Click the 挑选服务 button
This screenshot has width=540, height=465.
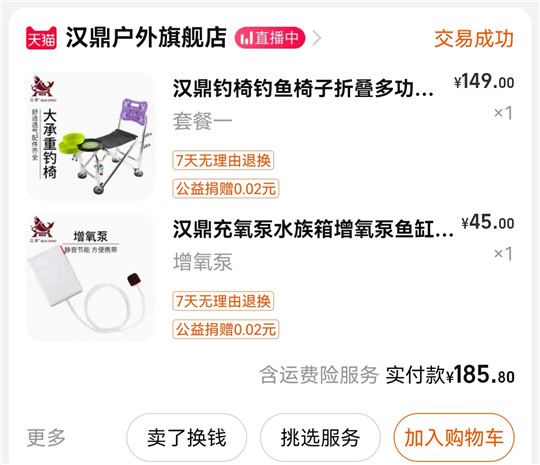pyautogui.click(x=320, y=437)
